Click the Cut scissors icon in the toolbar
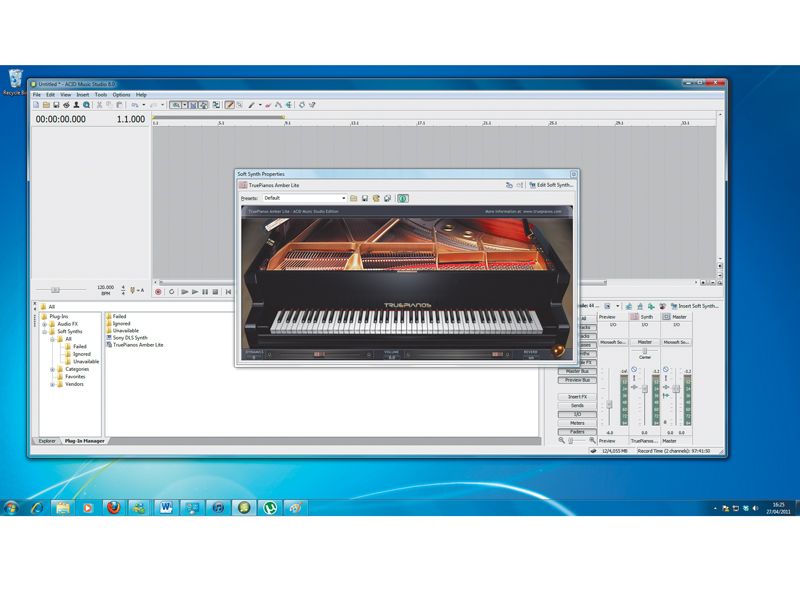 (x=99, y=105)
